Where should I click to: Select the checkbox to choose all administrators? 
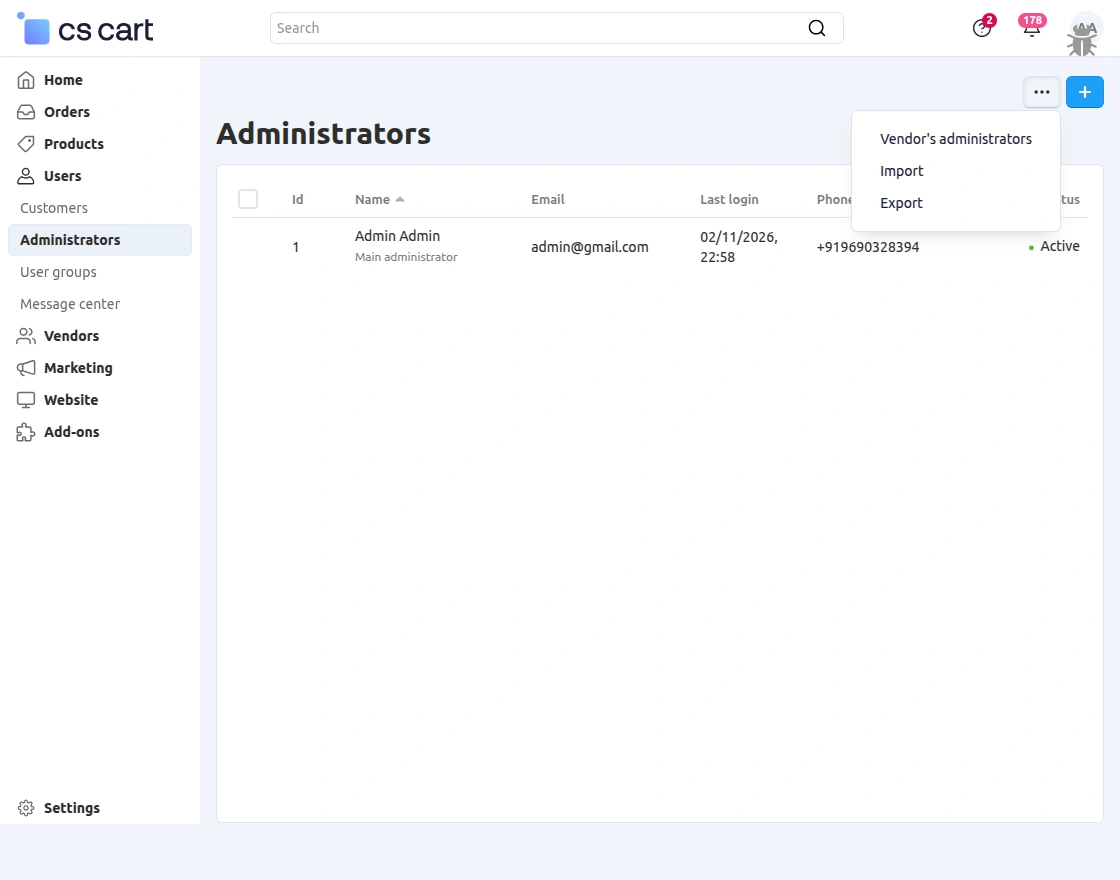(x=248, y=199)
